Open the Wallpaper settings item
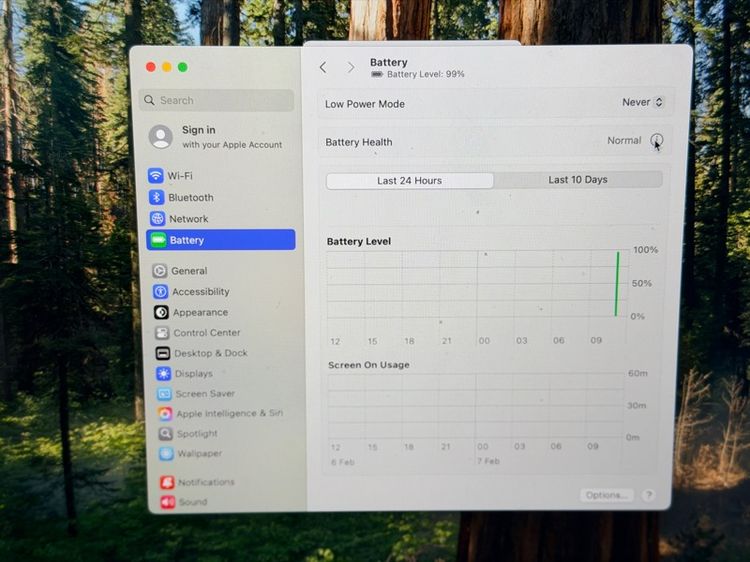The width and height of the screenshot is (750, 562). (x=199, y=454)
